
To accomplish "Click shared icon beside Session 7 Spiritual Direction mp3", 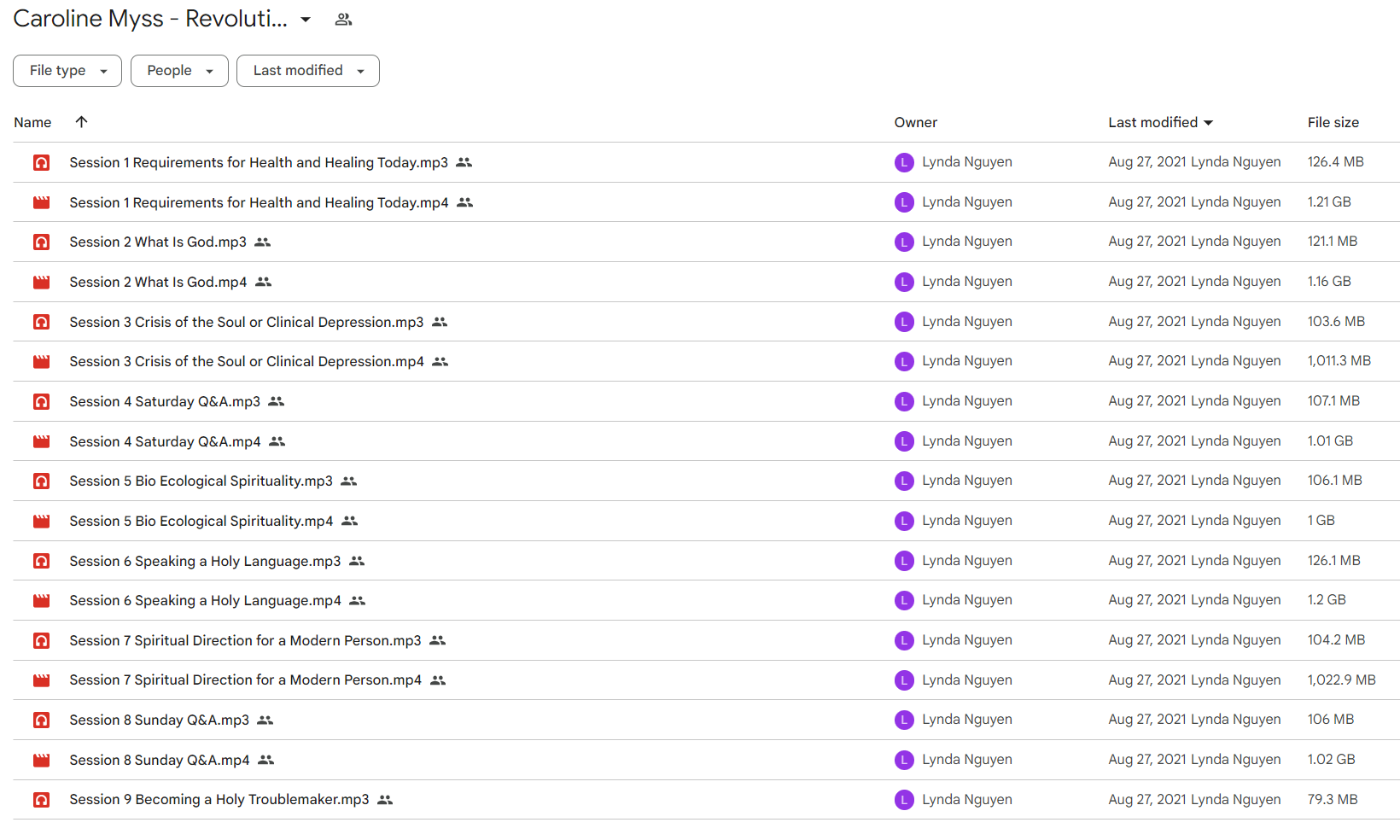I will [437, 640].
